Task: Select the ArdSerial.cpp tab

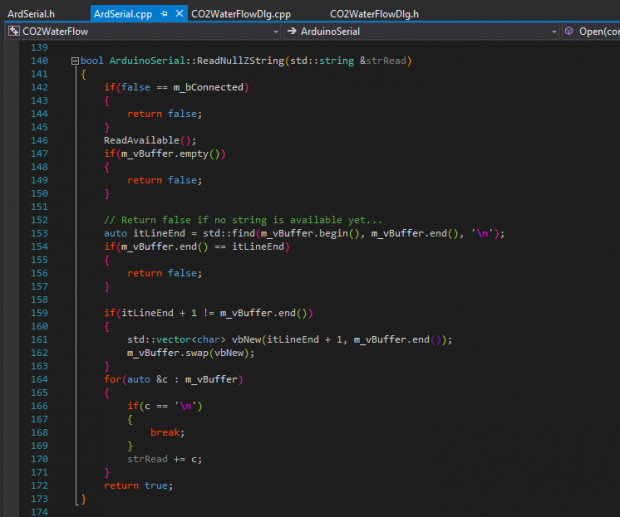Action: pyautogui.click(x=123, y=14)
